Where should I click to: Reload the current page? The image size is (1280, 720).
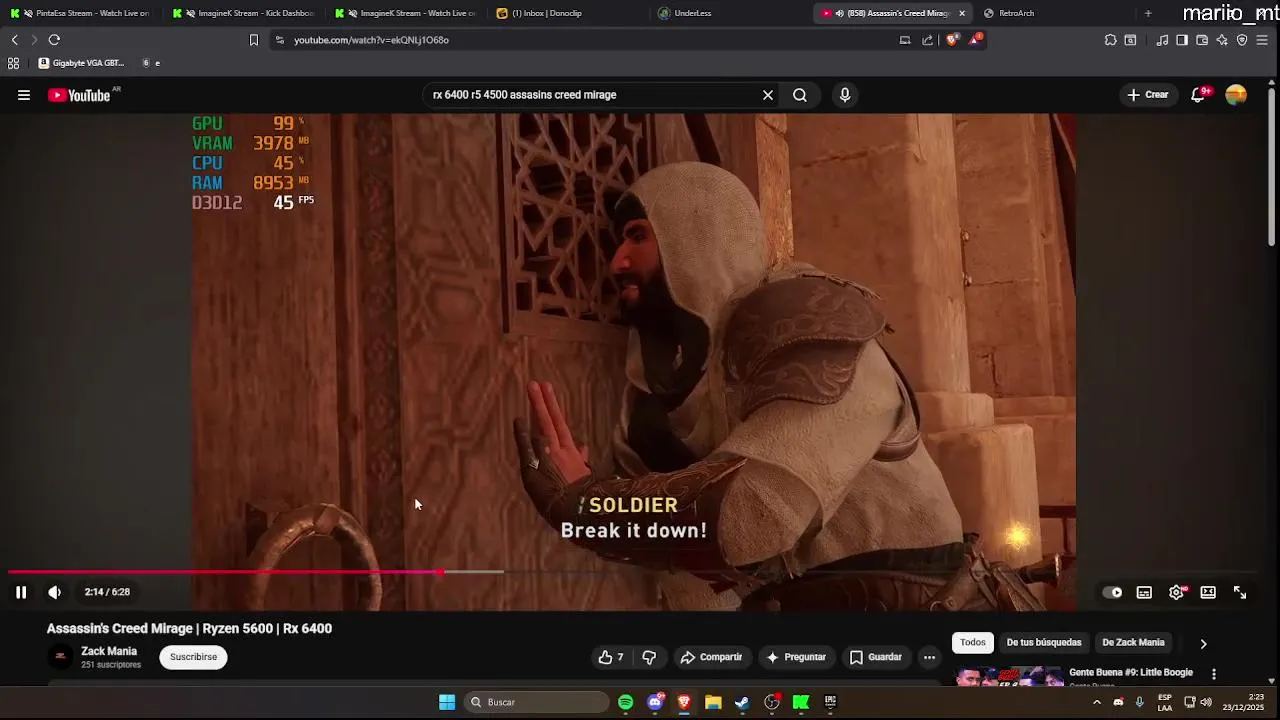54,40
